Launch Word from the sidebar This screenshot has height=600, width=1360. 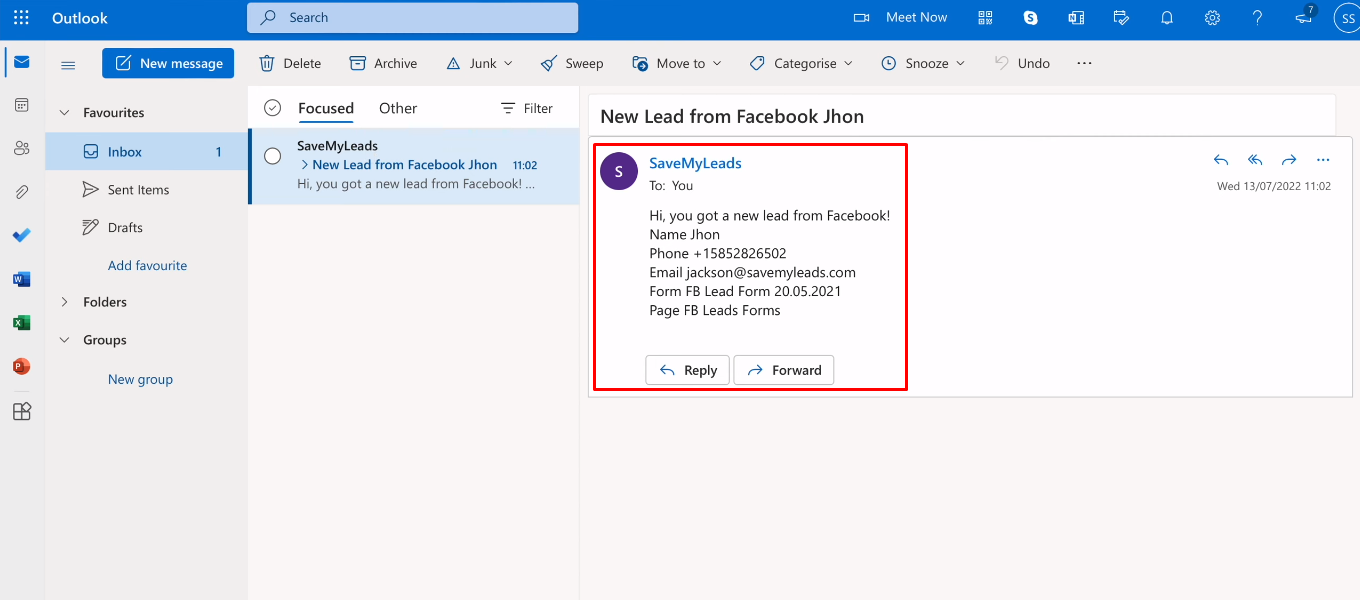point(21,279)
